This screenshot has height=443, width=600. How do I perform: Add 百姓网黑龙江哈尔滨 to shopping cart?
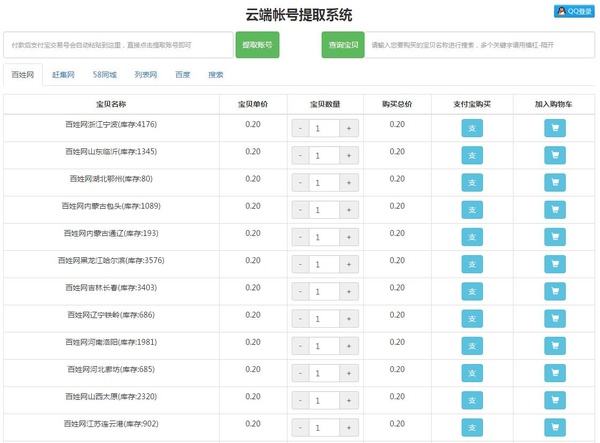pos(555,264)
